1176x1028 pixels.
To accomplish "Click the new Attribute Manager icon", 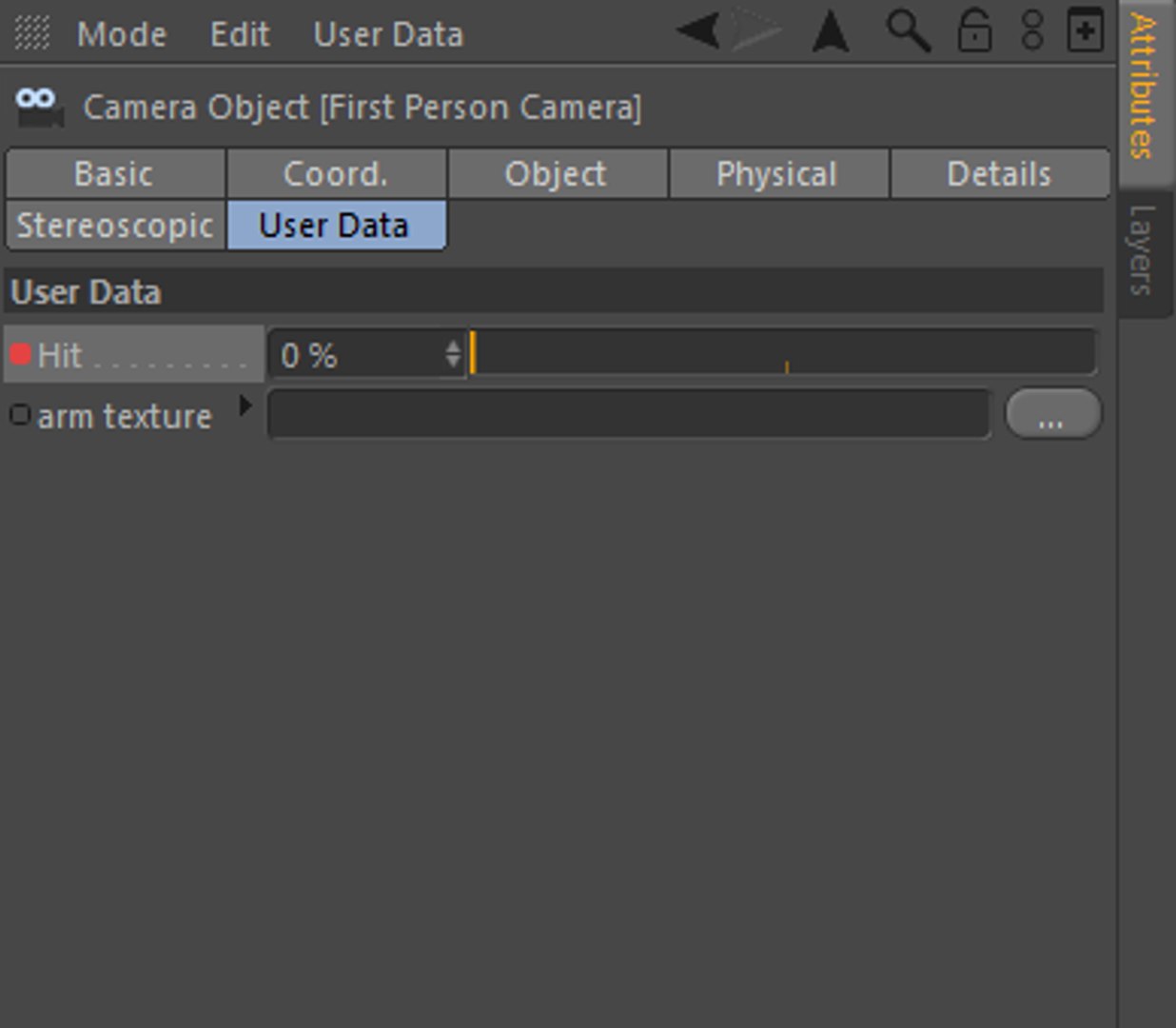I will pyautogui.click(x=1085, y=31).
